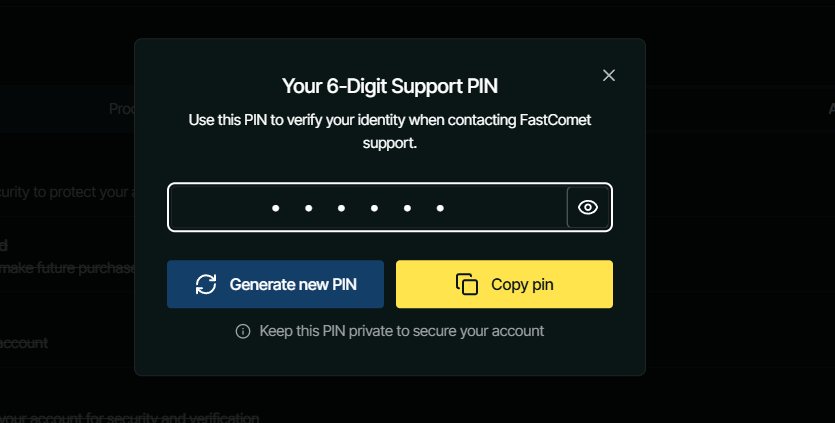
Task: Click the last masked PIN dot
Action: coord(440,209)
